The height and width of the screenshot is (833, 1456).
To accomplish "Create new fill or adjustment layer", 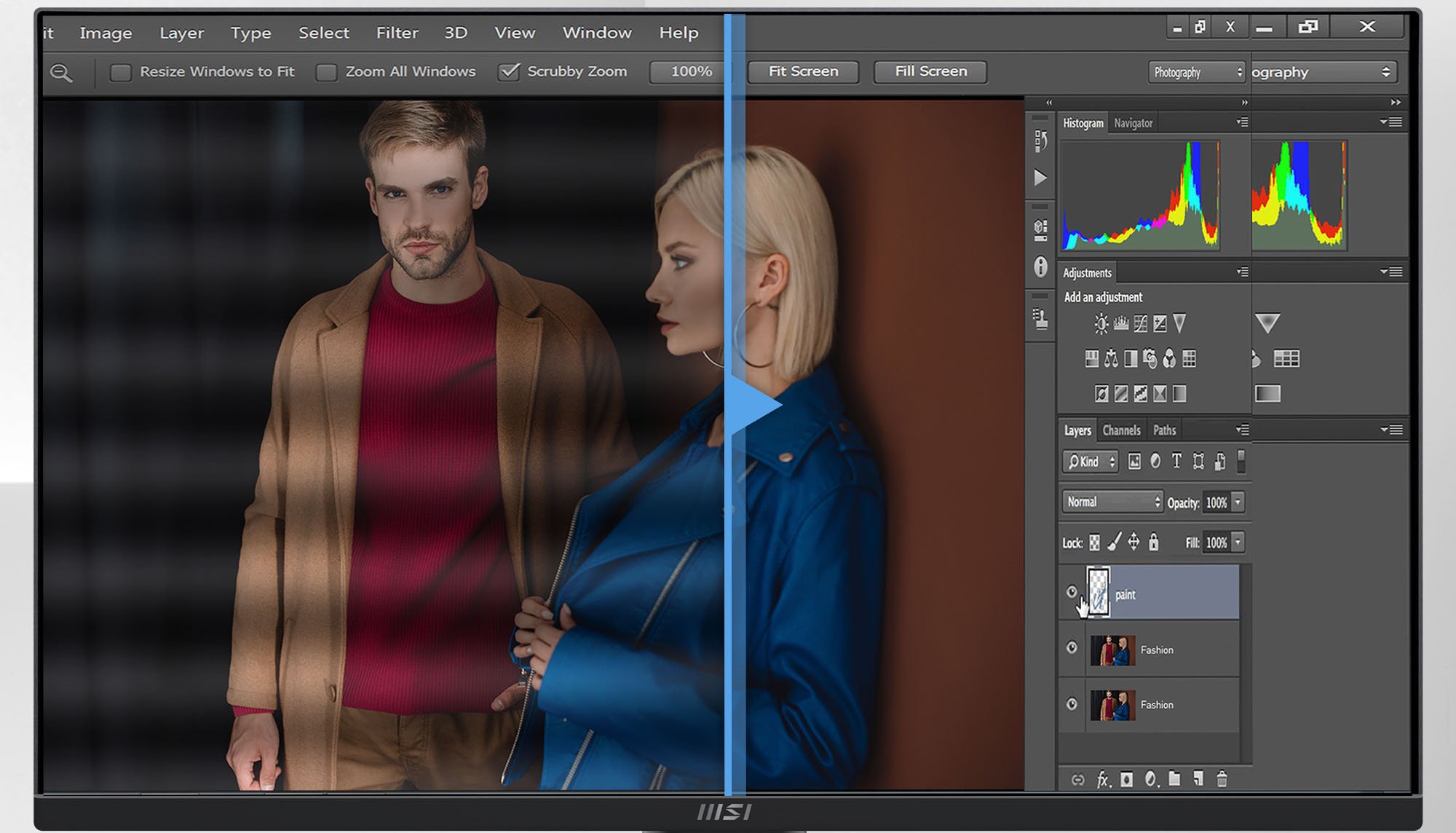I will coord(1151,780).
